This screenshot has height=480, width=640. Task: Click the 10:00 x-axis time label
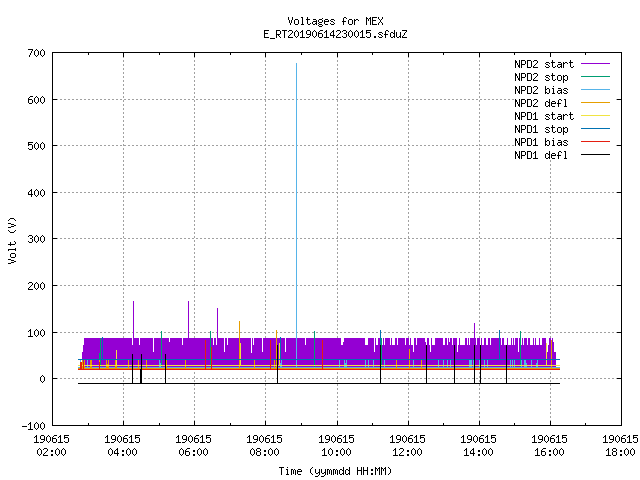coord(336,452)
